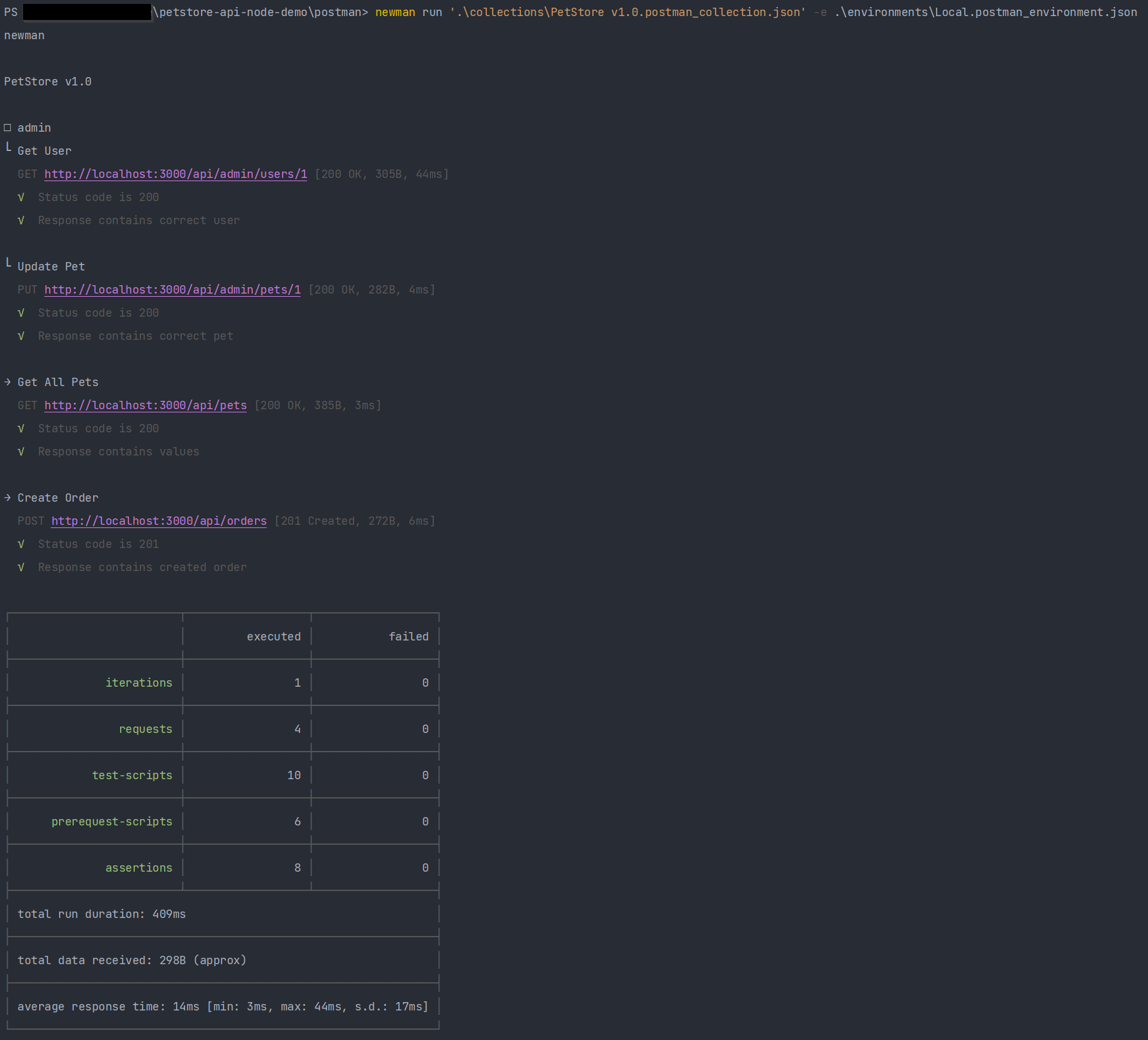The width and height of the screenshot is (1148, 1040).
Task: Click the 'prerequest-scripts' row label
Action: click(x=112, y=822)
